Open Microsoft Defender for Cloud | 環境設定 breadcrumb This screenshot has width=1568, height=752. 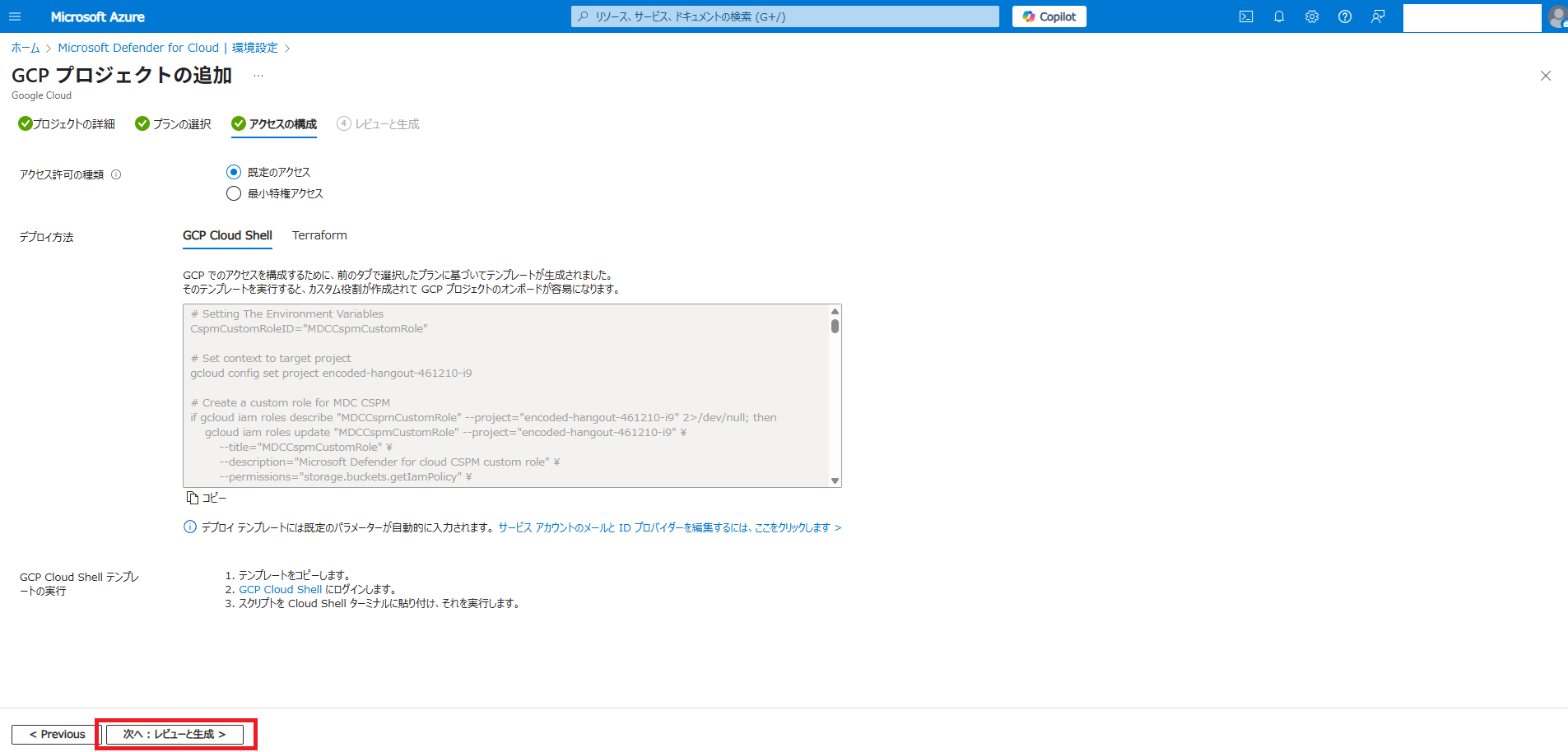tap(168, 48)
